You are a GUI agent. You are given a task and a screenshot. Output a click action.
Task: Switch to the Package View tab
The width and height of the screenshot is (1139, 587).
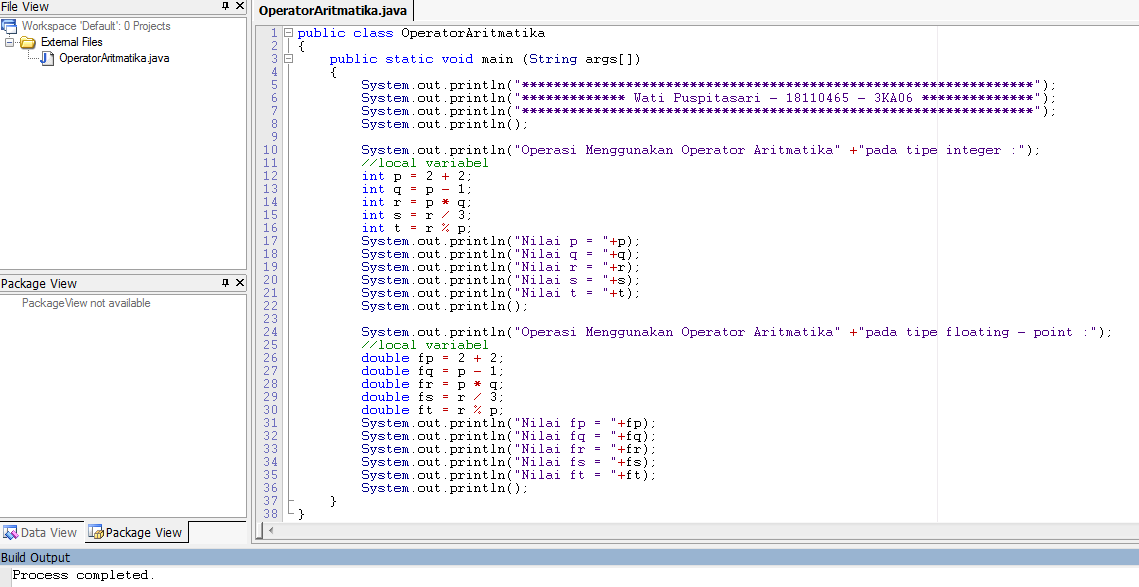click(x=136, y=533)
